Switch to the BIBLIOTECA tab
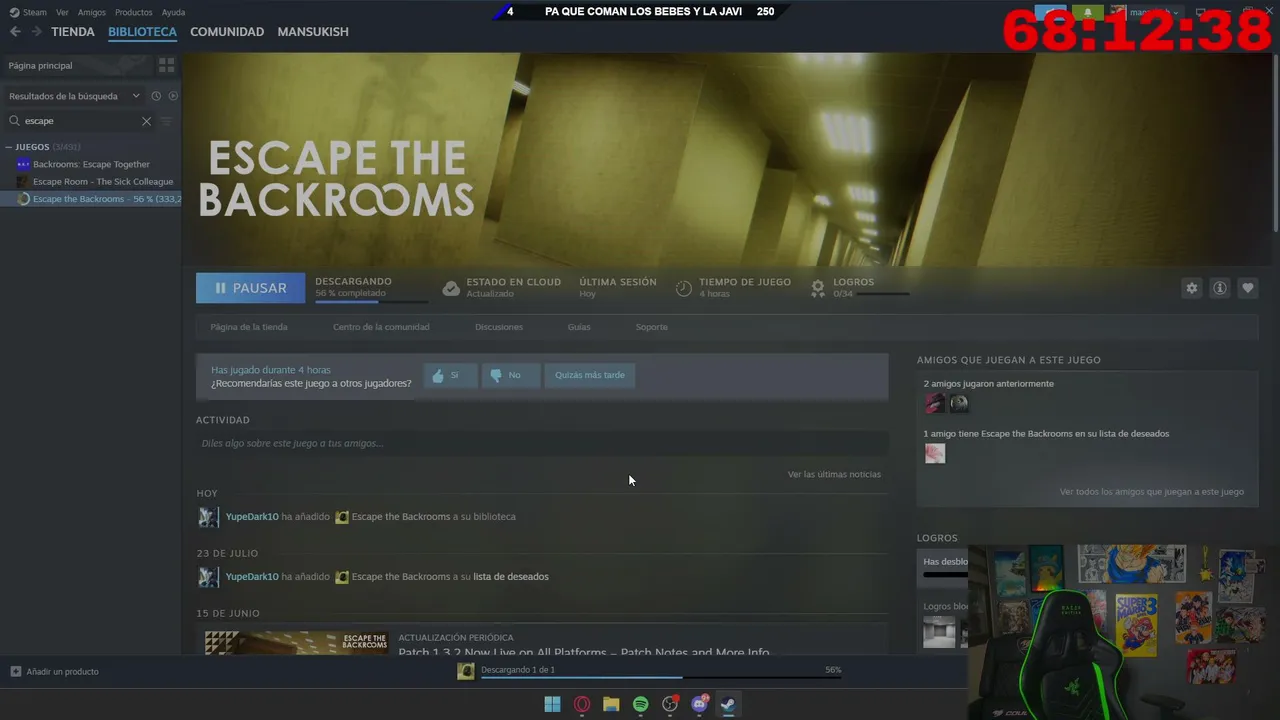 point(142,32)
